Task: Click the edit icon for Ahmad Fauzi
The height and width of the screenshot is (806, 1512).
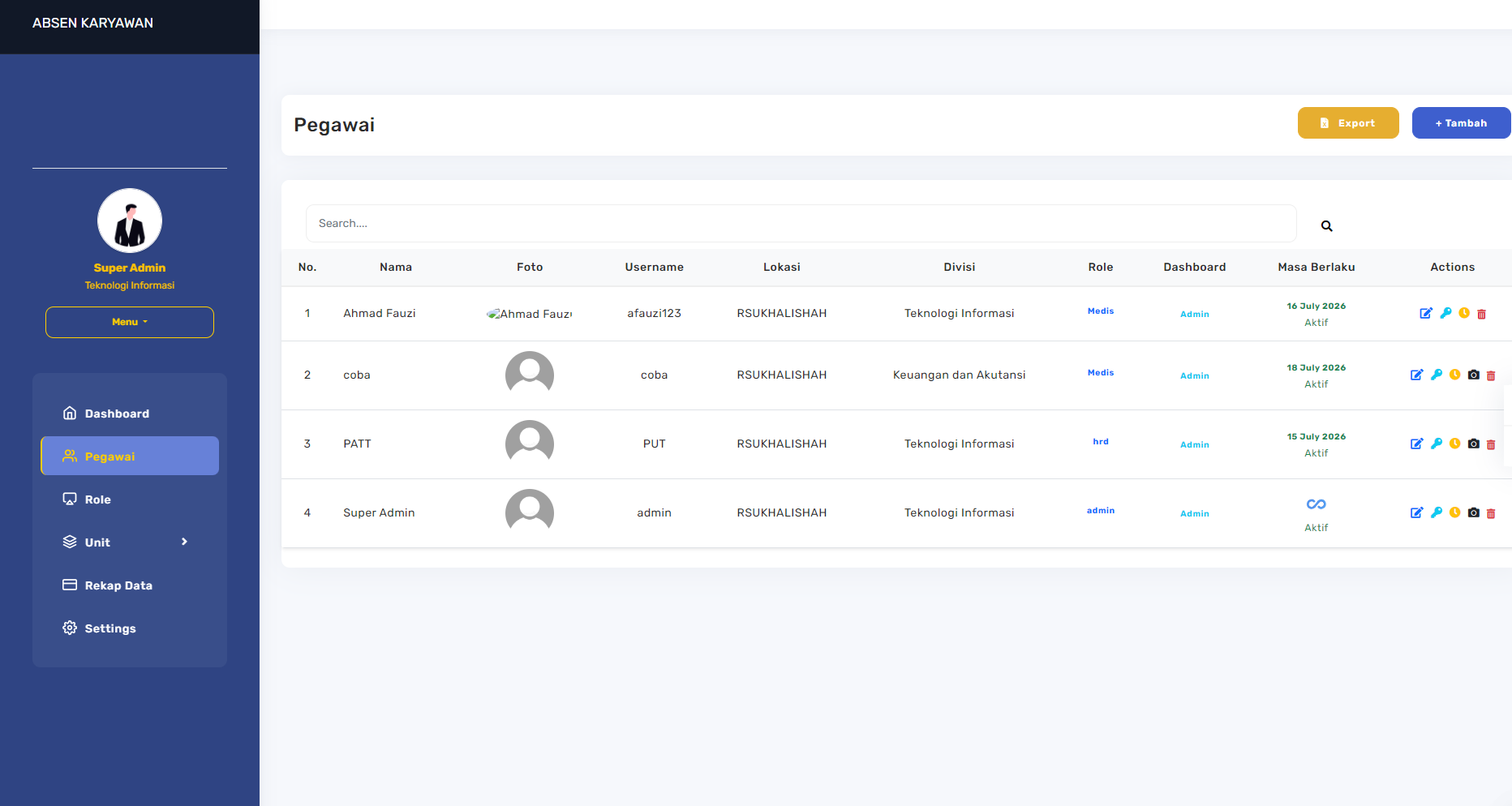Action: tap(1425, 314)
